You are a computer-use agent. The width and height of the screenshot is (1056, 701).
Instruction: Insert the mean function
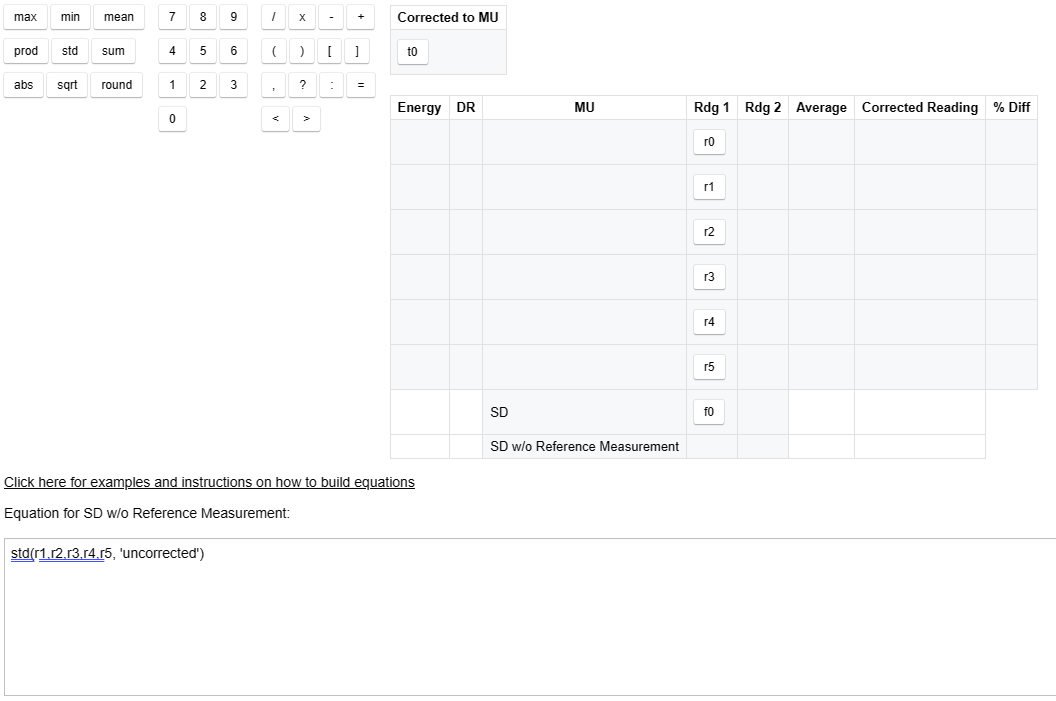pyautogui.click(x=118, y=17)
